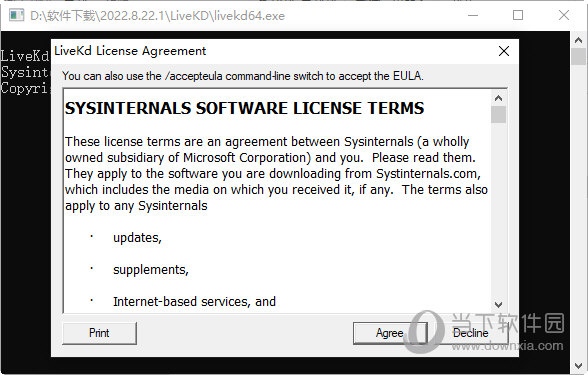Close the livekd64.exe console window

pos(564,15)
